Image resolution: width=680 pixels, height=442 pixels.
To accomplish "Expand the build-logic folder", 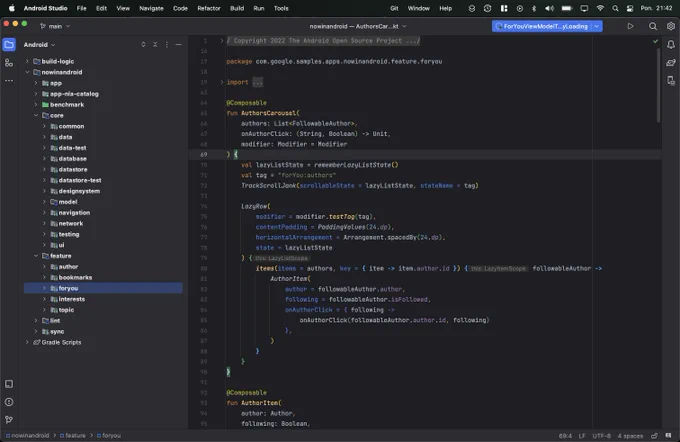I will coord(27,62).
